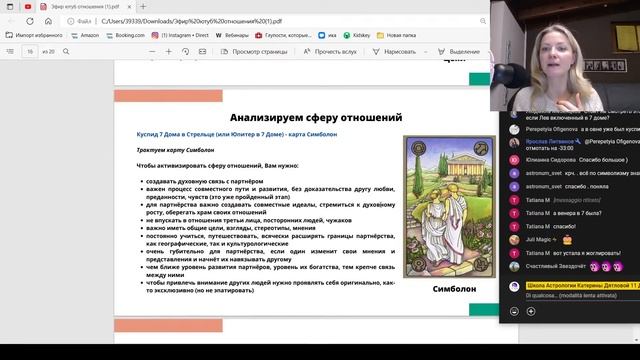Click bullet важно иметь общие цели, взгляды
The width and height of the screenshot is (640, 360).
pyautogui.click(x=231, y=228)
